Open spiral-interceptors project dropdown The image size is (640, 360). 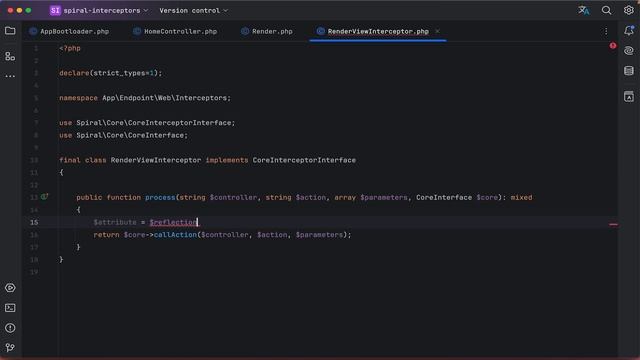(105, 11)
